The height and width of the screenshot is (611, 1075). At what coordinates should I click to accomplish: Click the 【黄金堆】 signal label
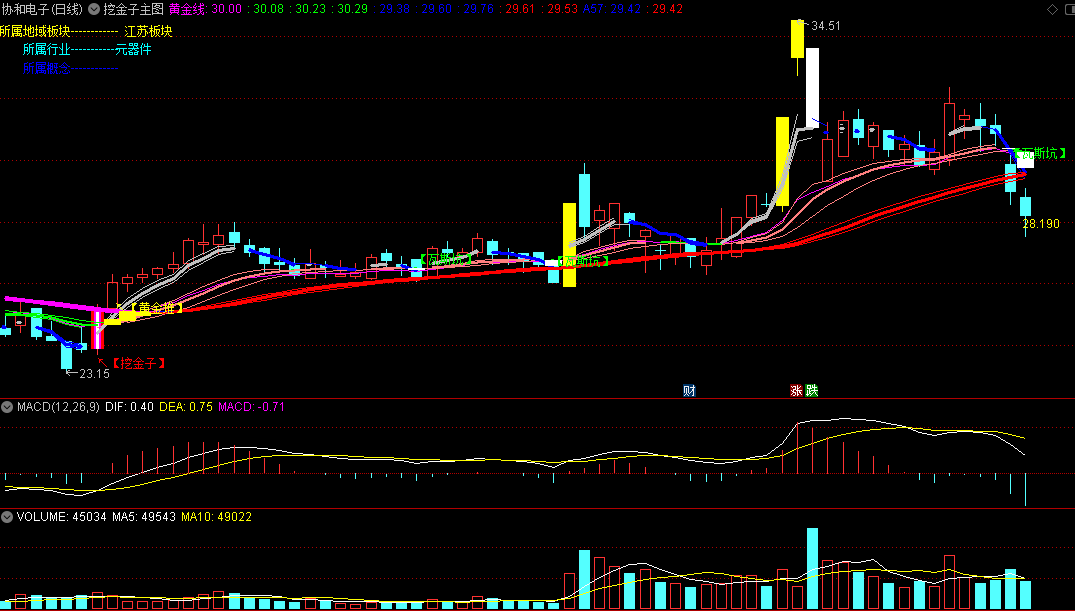[155, 309]
